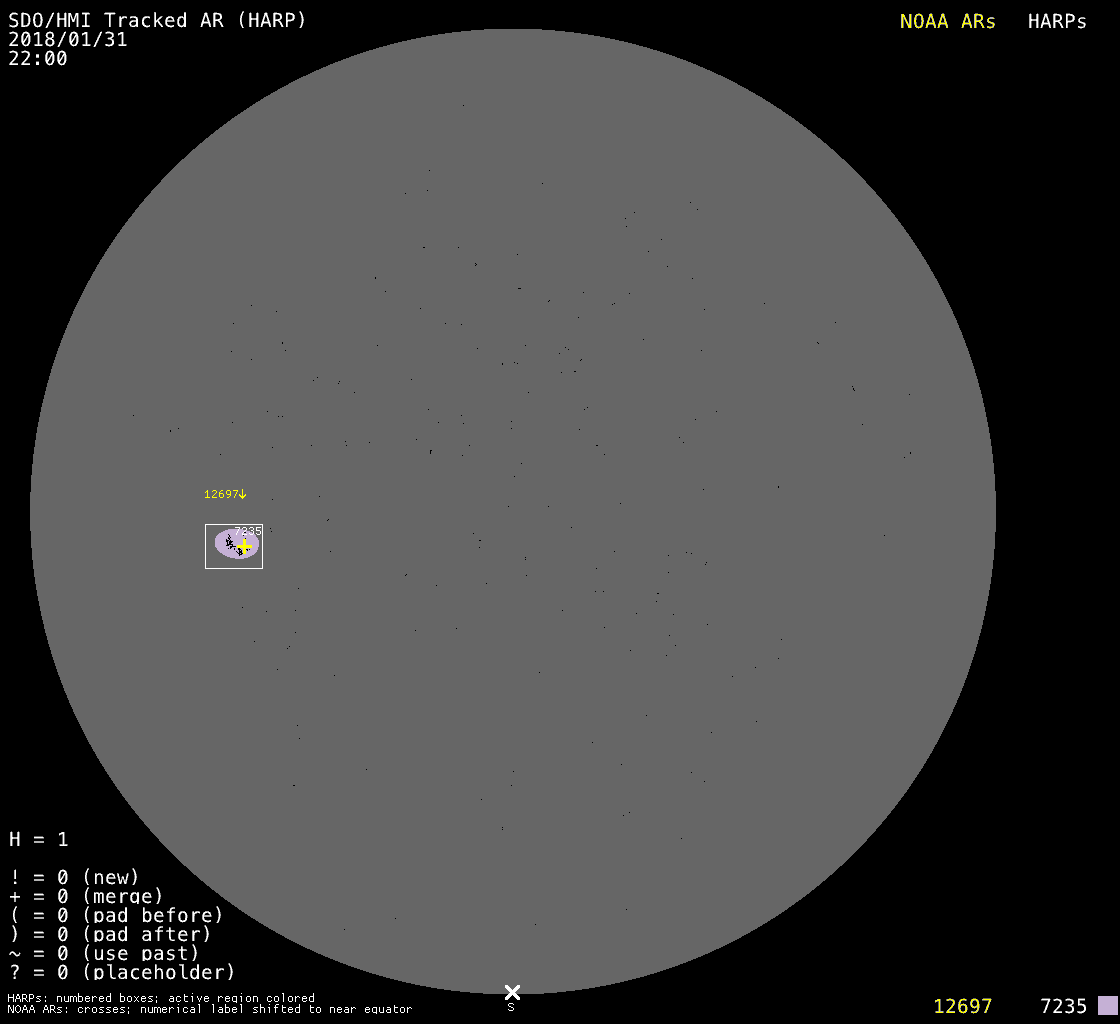Click the "( = 0 (pad before)" legend line
Screen dimensions: 1120x1024
click(x=116, y=915)
